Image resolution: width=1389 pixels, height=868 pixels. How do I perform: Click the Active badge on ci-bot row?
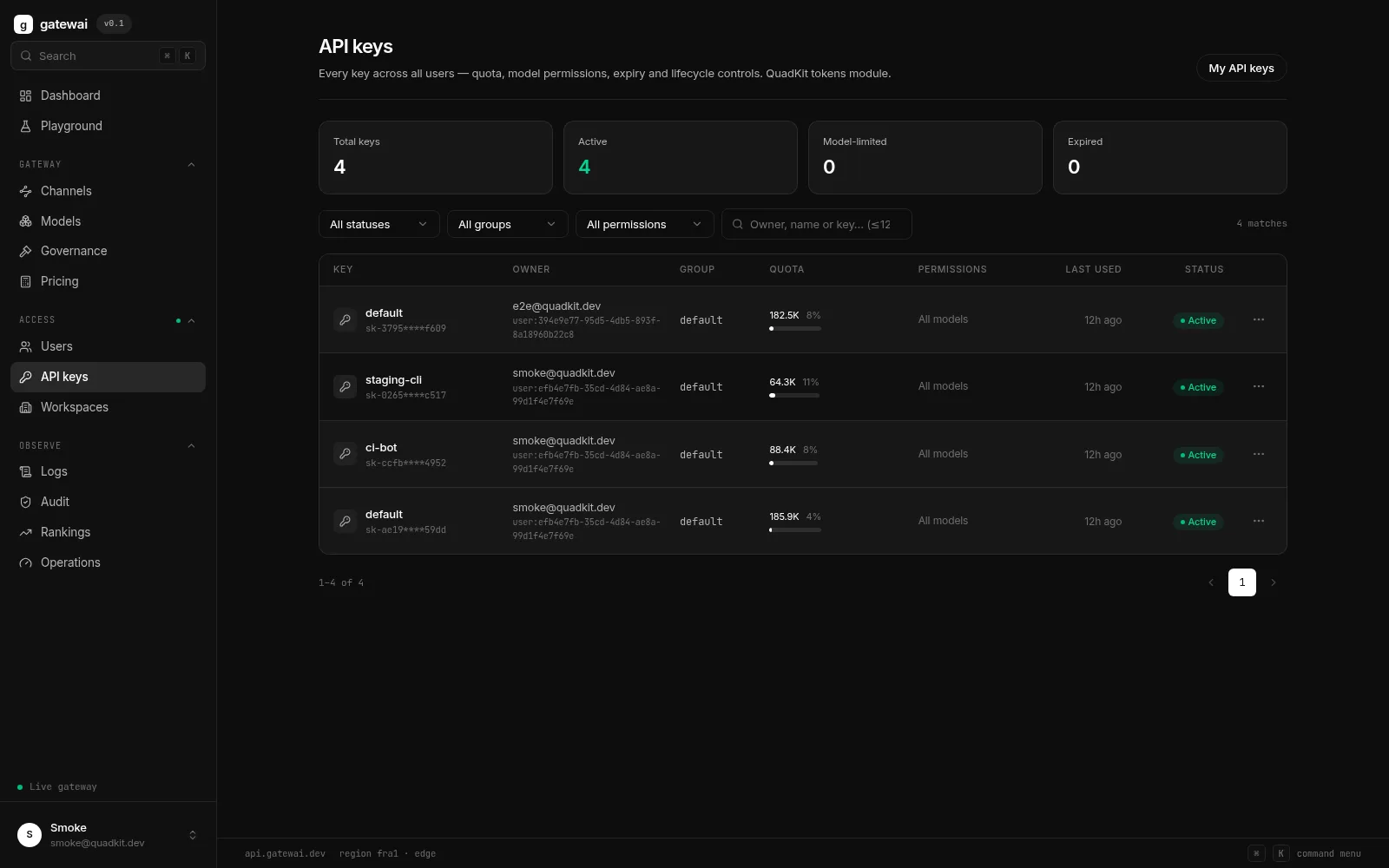(x=1198, y=455)
